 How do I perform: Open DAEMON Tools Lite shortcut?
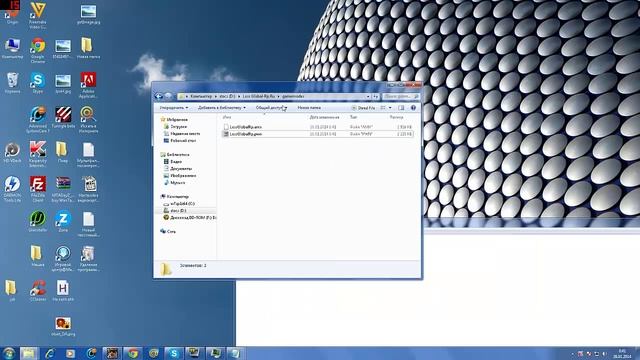coord(12,189)
